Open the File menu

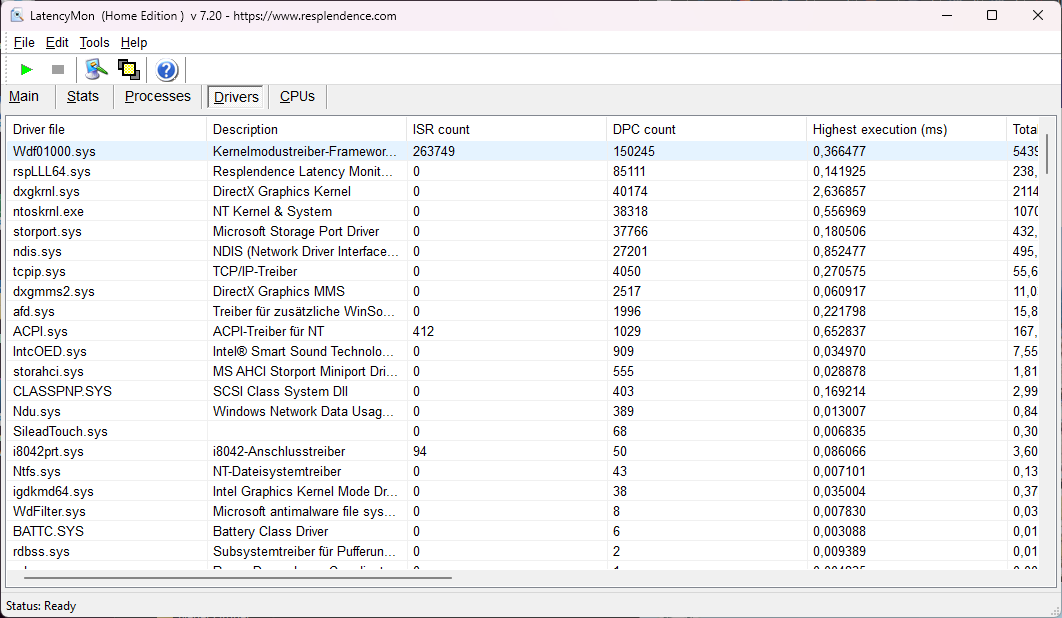coord(24,42)
